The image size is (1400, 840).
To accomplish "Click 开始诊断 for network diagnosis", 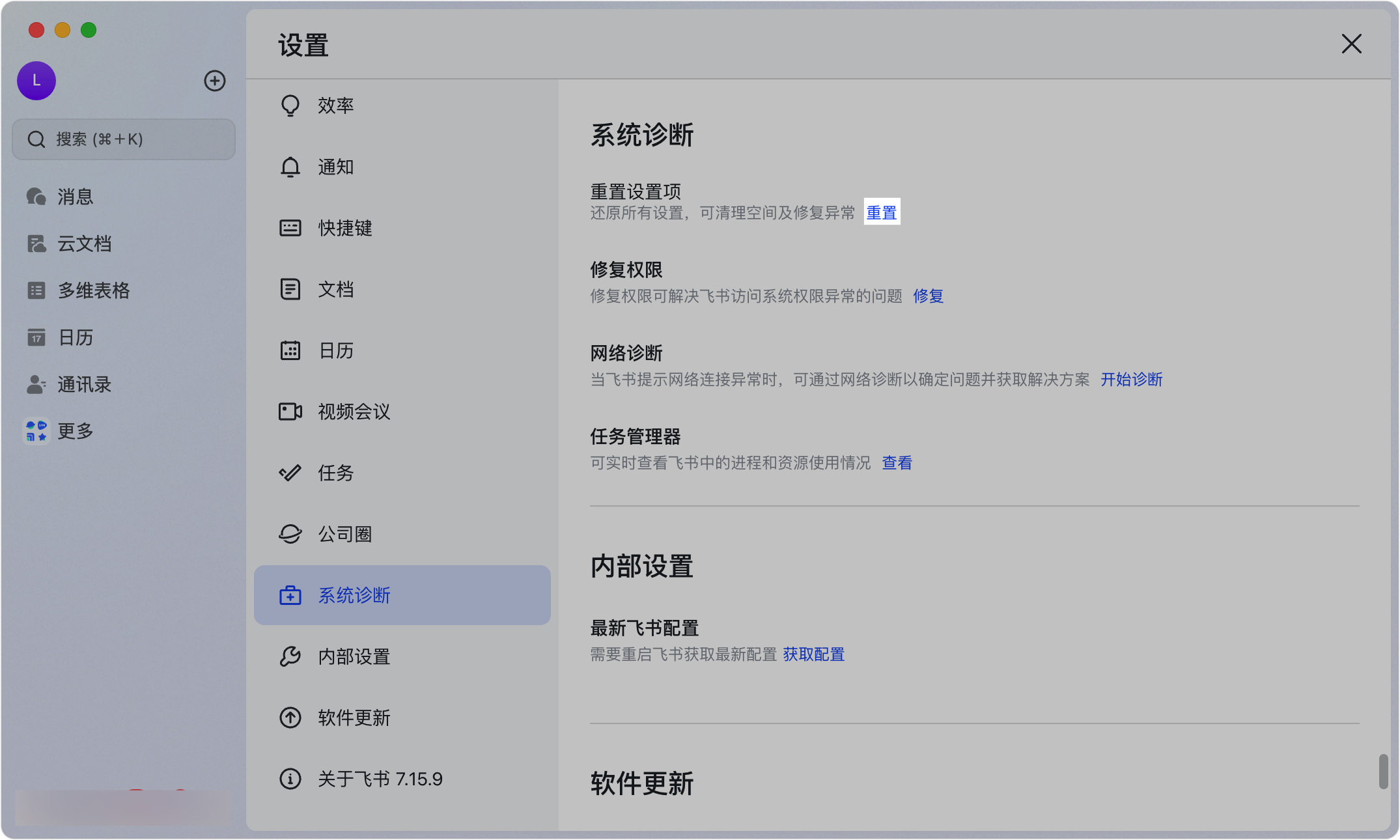I will 1132,380.
